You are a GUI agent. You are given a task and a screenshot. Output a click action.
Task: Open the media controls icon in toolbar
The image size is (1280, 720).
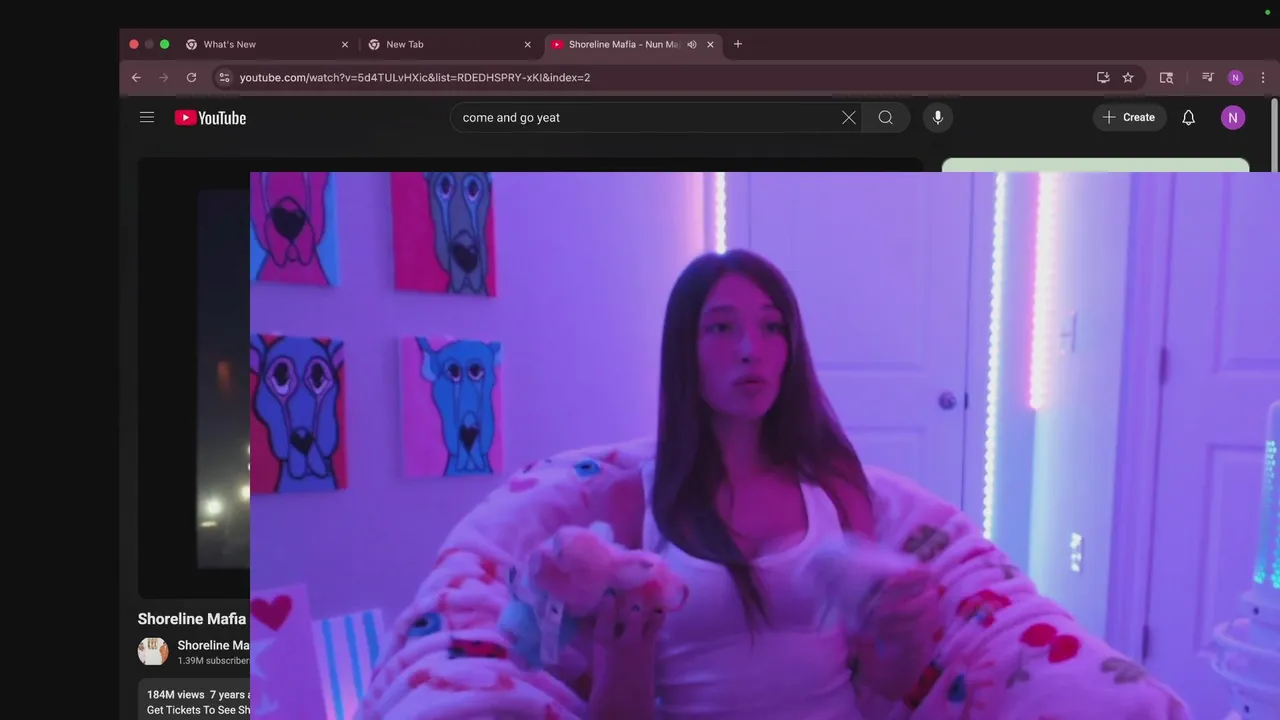pyautogui.click(x=1208, y=77)
